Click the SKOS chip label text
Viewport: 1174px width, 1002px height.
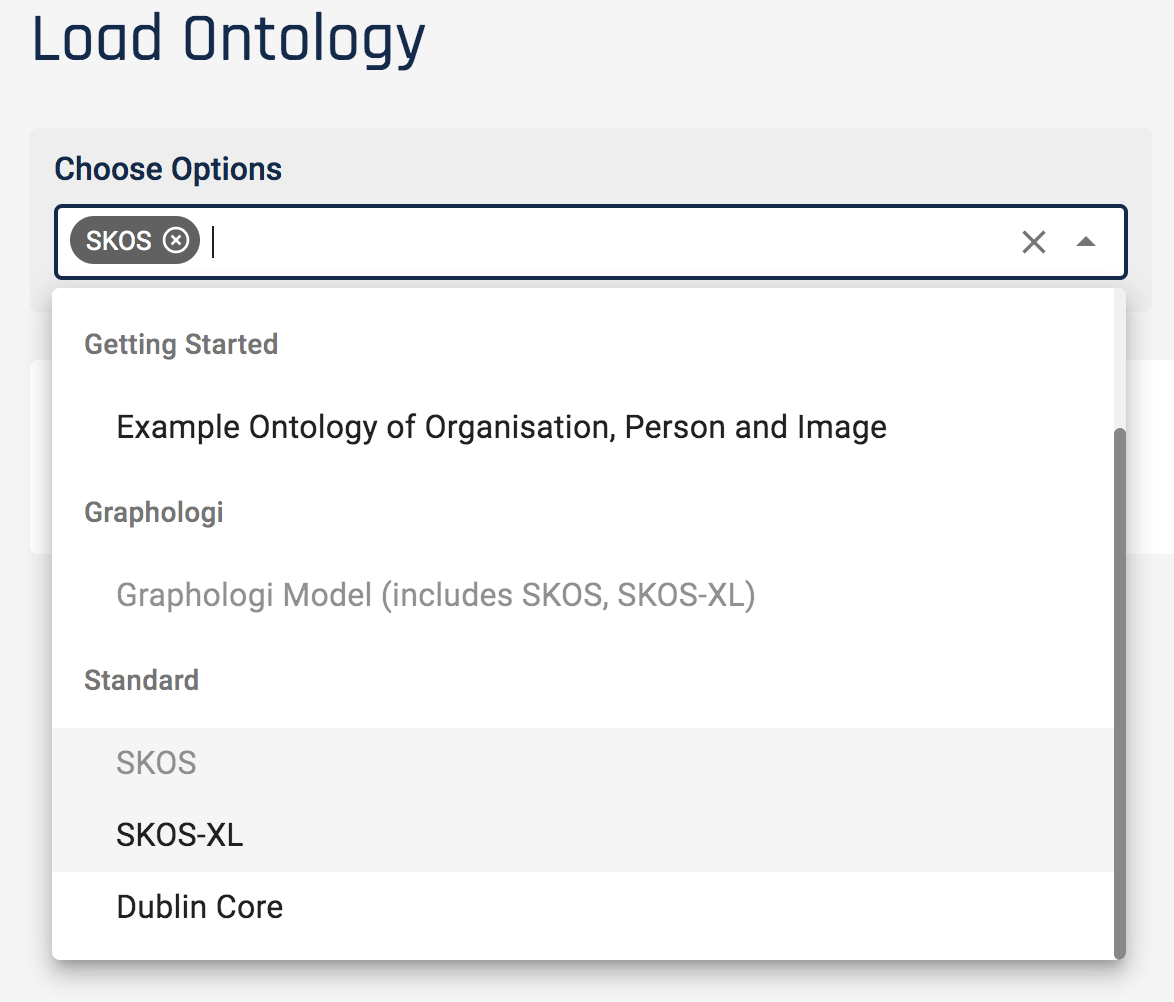(119, 241)
